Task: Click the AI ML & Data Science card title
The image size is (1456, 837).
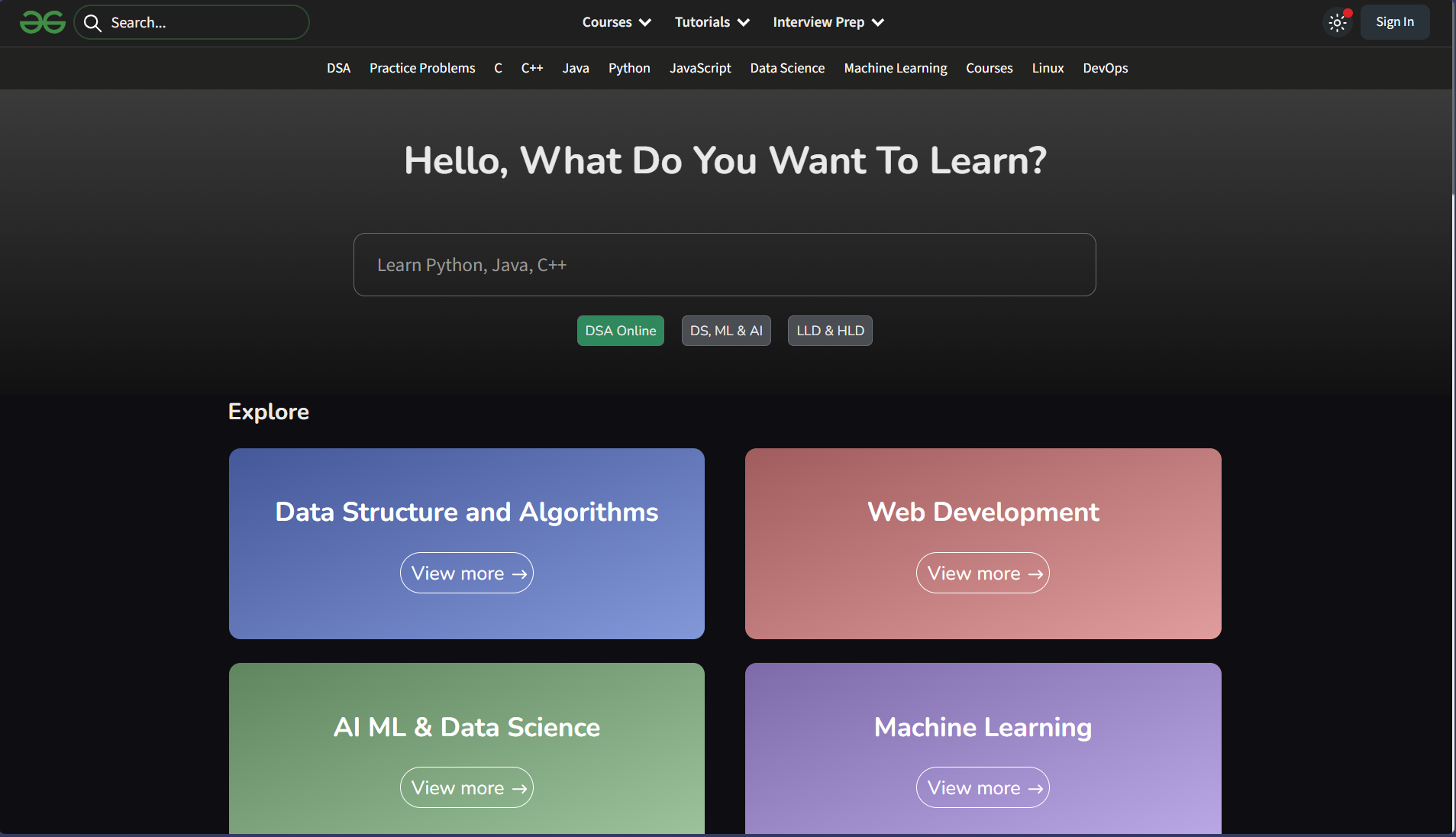Action: tap(467, 727)
